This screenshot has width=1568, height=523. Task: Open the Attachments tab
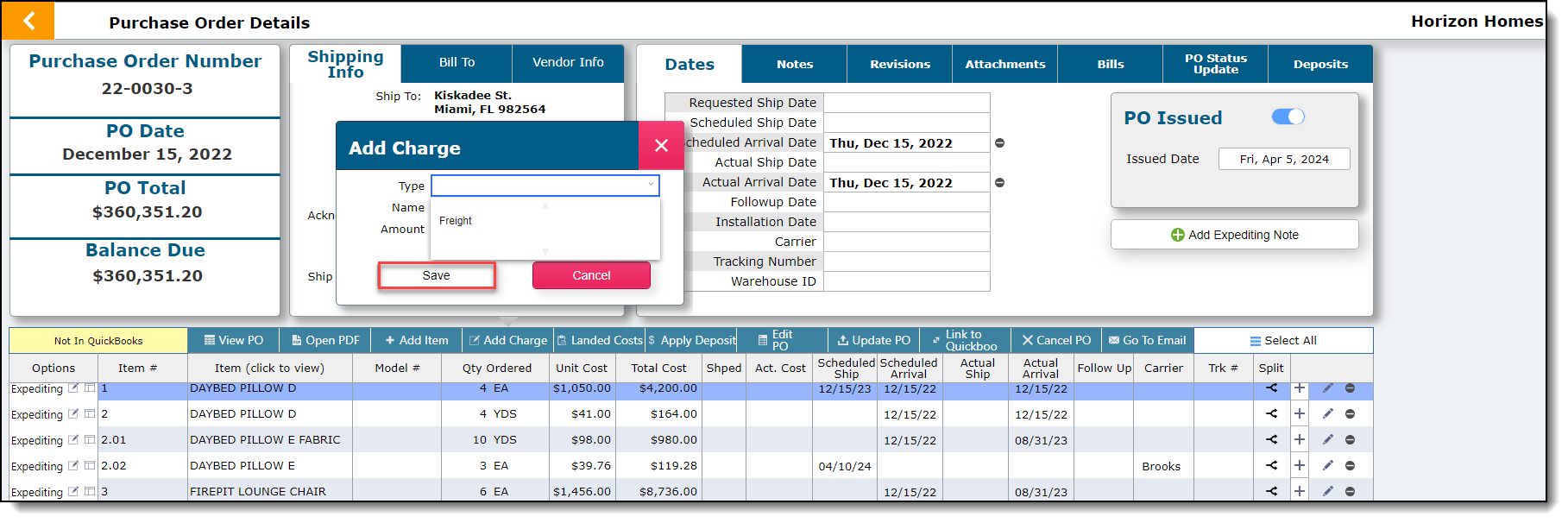tap(1004, 64)
